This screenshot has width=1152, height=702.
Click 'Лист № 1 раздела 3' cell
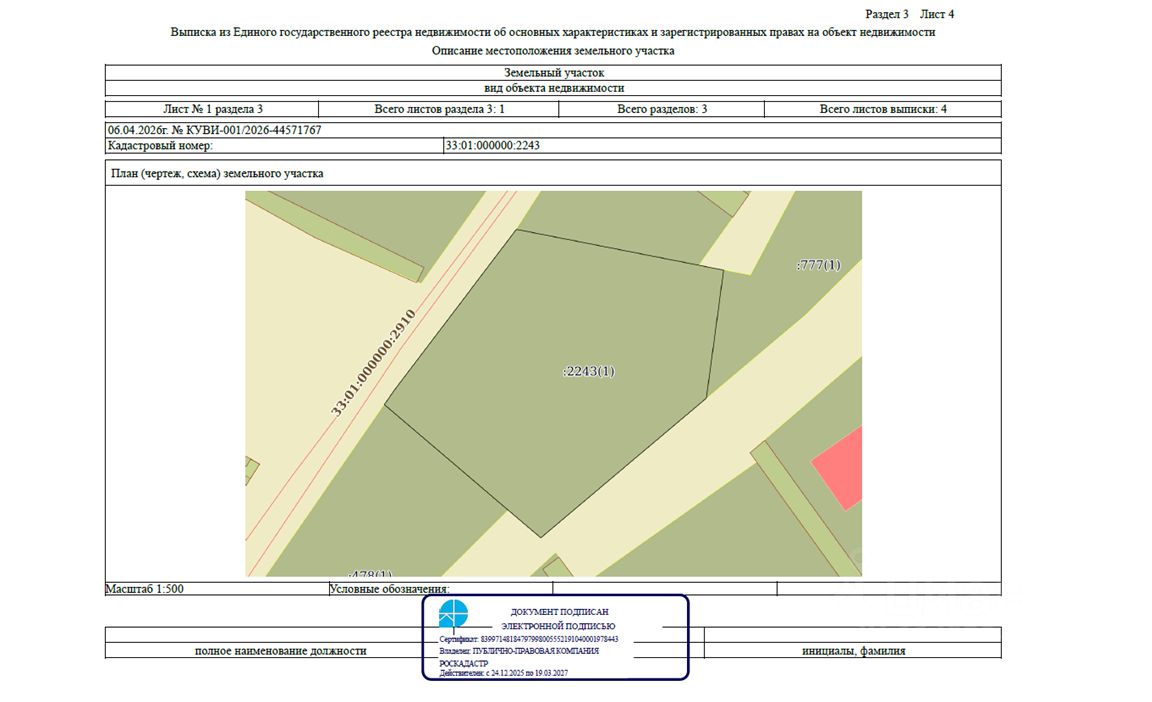(212, 109)
